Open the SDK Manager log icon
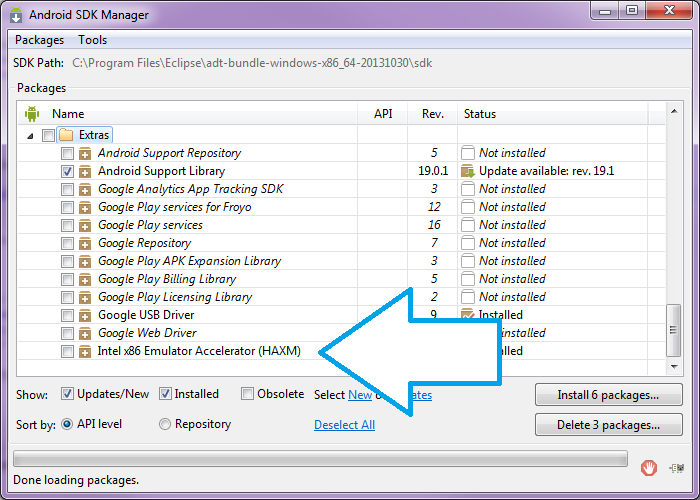The height and width of the screenshot is (500, 700). tap(676, 465)
